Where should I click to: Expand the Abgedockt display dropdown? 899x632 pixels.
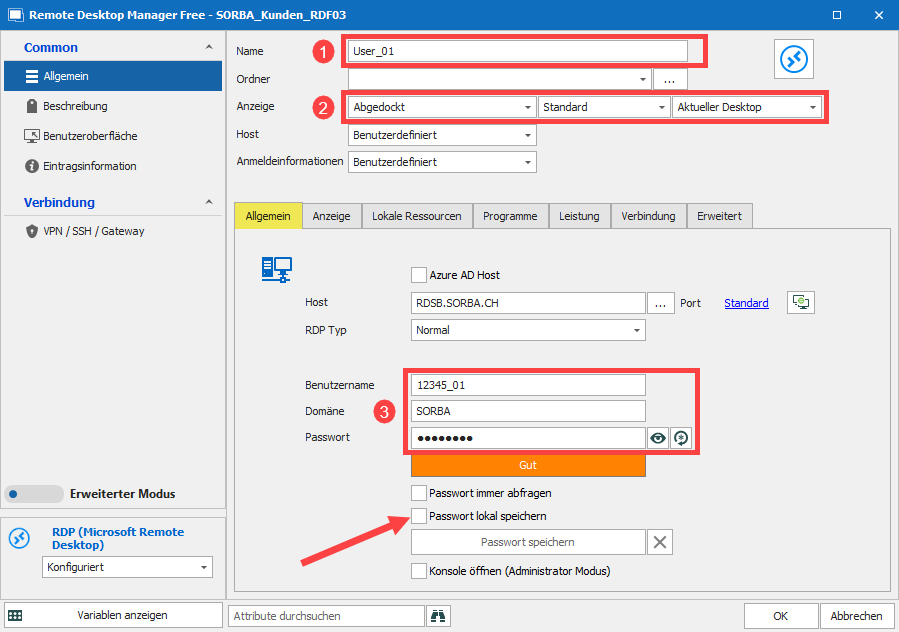click(442, 107)
